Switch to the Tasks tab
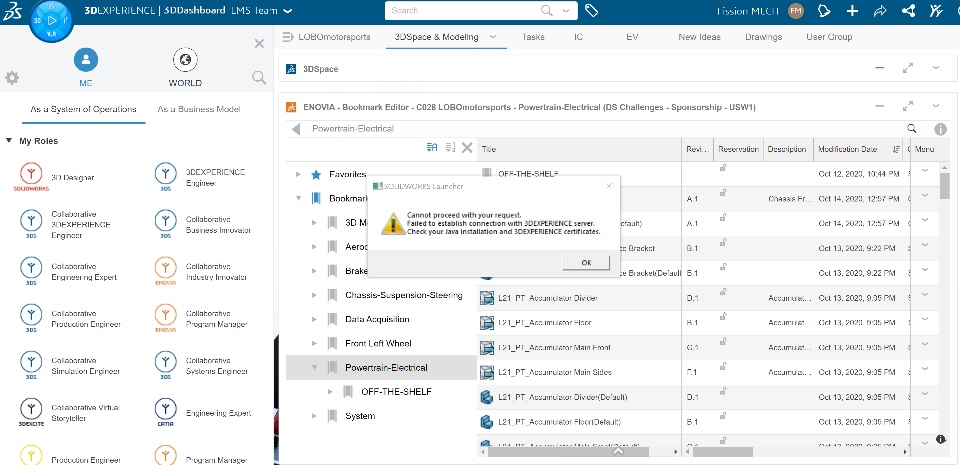Viewport: 960px width, 465px height. [x=533, y=37]
